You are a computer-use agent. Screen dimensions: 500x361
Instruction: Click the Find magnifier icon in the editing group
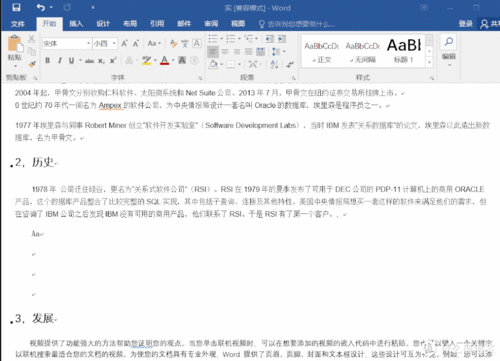(449, 42)
